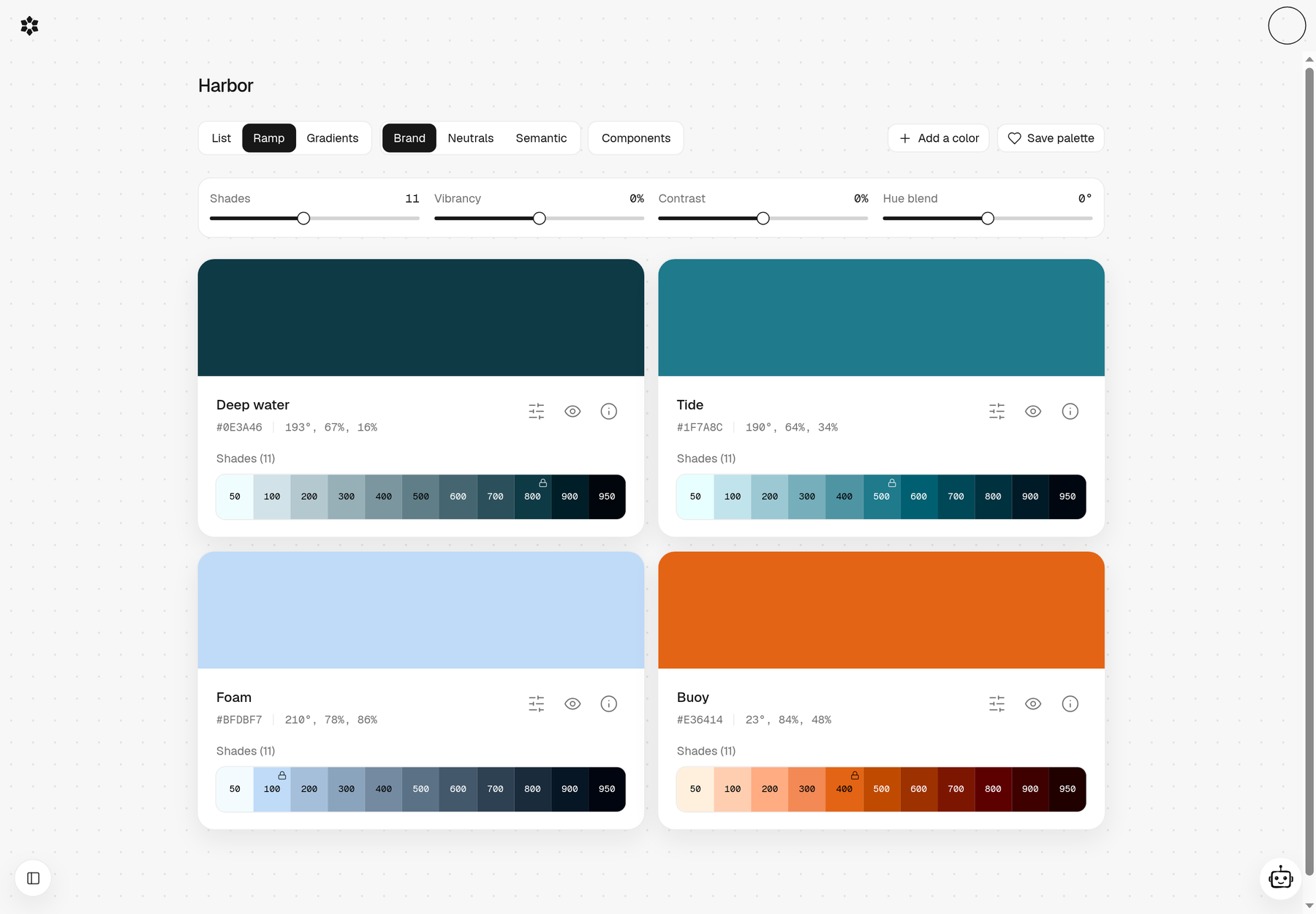
Task: Adjust the Contrast slider handle
Action: pos(763,219)
